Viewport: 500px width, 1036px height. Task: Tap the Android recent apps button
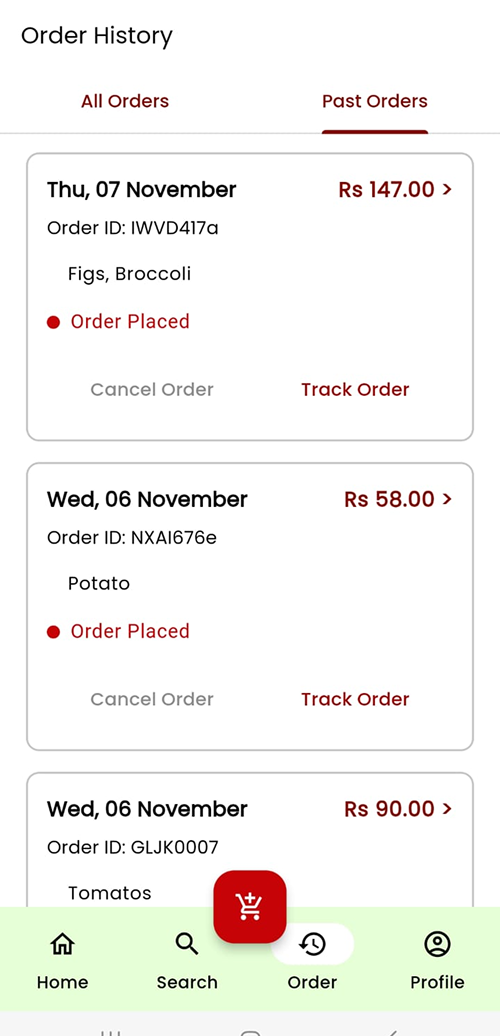(110, 1032)
